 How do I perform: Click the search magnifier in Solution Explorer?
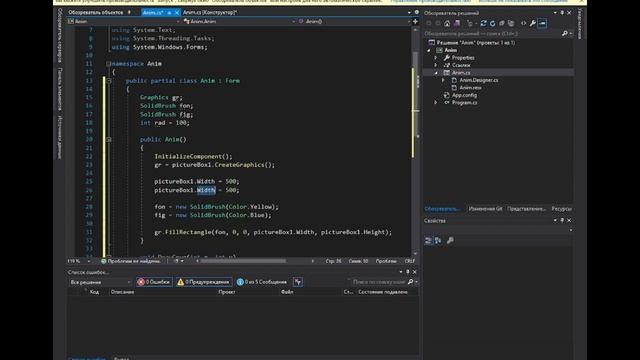[565, 33]
